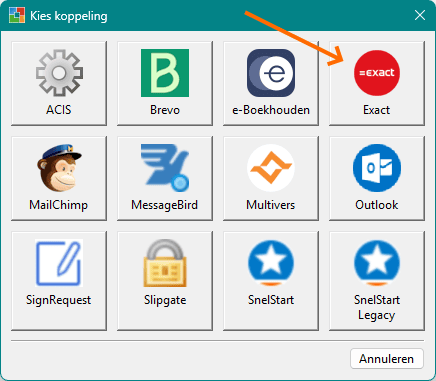436x381 pixels.
Task: Choose the MessageBird connector
Action: click(165, 178)
